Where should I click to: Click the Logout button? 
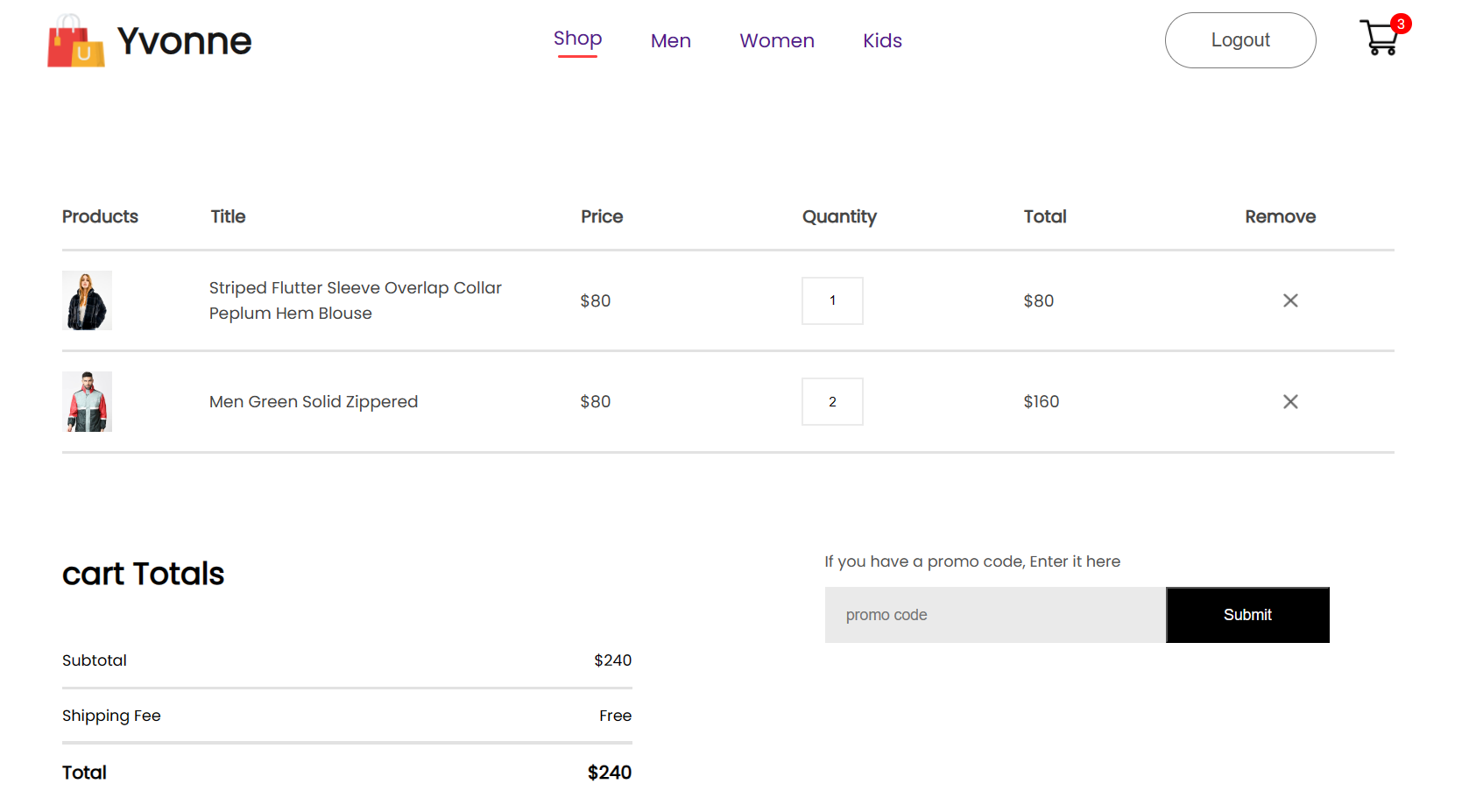point(1240,40)
